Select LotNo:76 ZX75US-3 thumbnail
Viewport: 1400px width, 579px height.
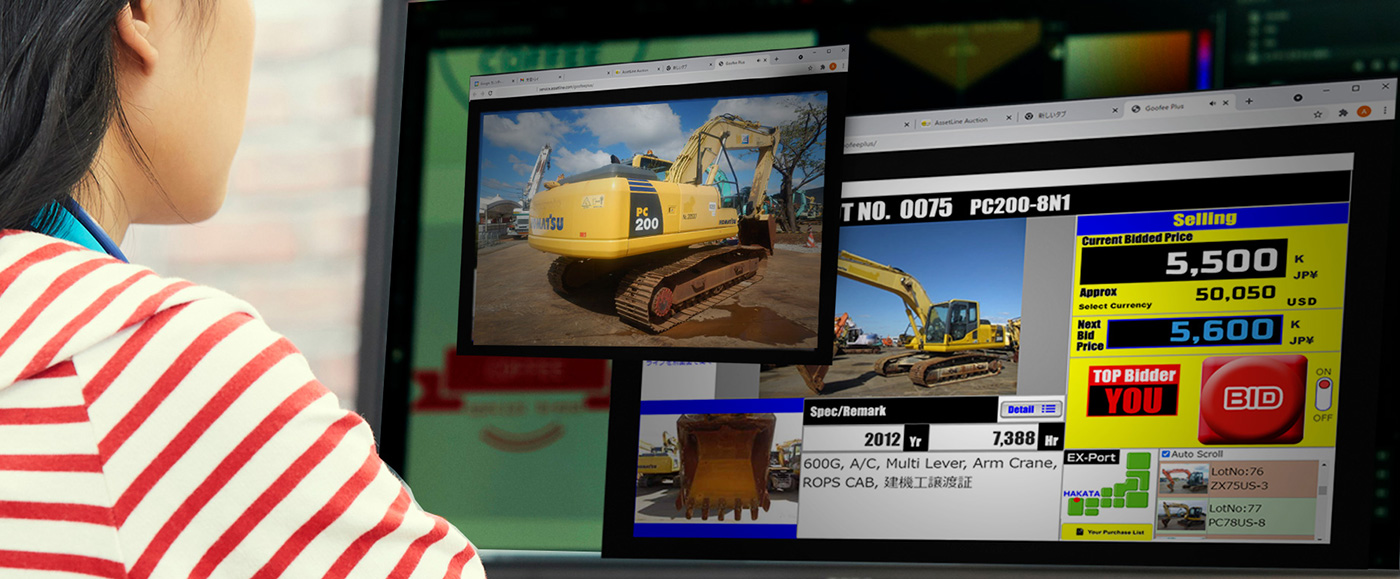[x=1183, y=478]
